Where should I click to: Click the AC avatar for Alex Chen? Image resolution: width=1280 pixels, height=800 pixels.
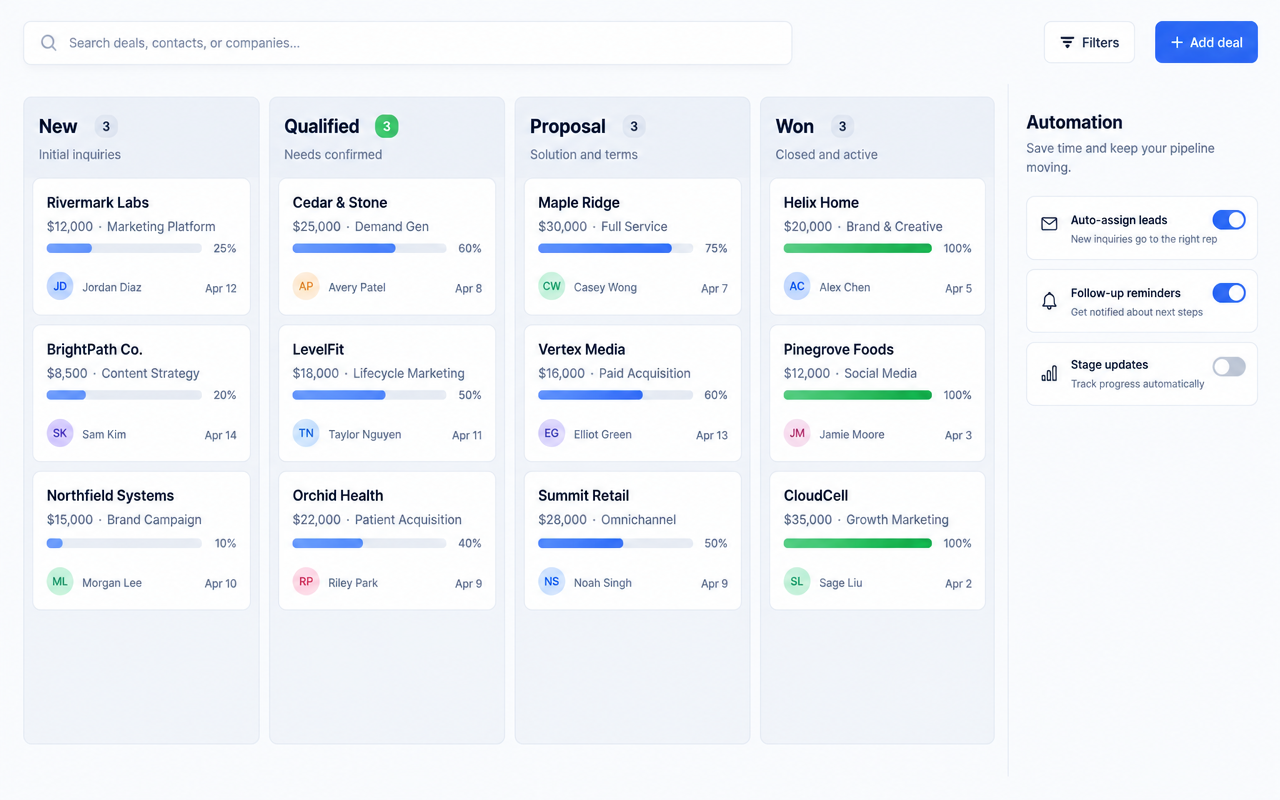click(797, 286)
